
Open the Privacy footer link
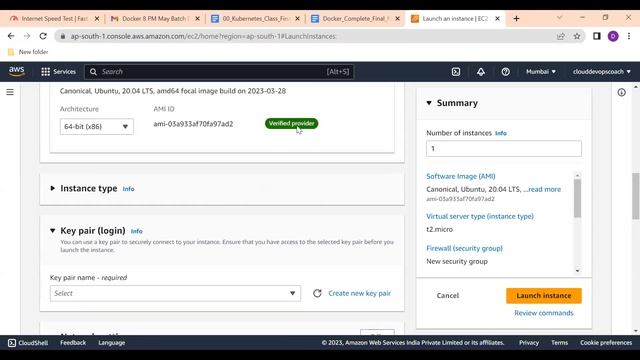(x=529, y=342)
